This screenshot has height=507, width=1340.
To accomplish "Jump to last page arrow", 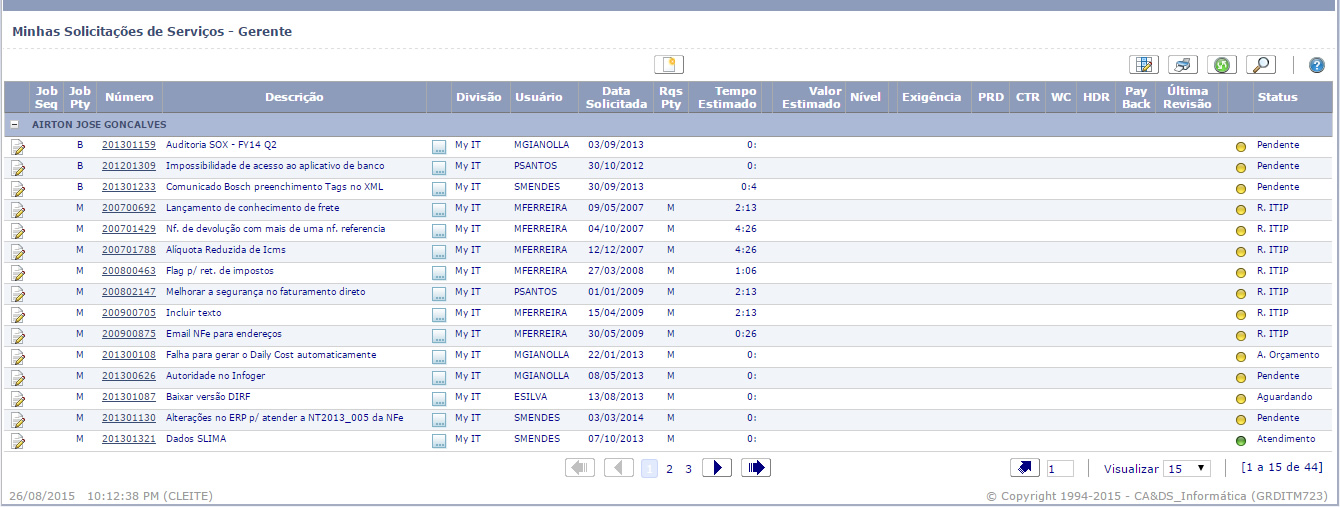I will pyautogui.click(x=755, y=468).
